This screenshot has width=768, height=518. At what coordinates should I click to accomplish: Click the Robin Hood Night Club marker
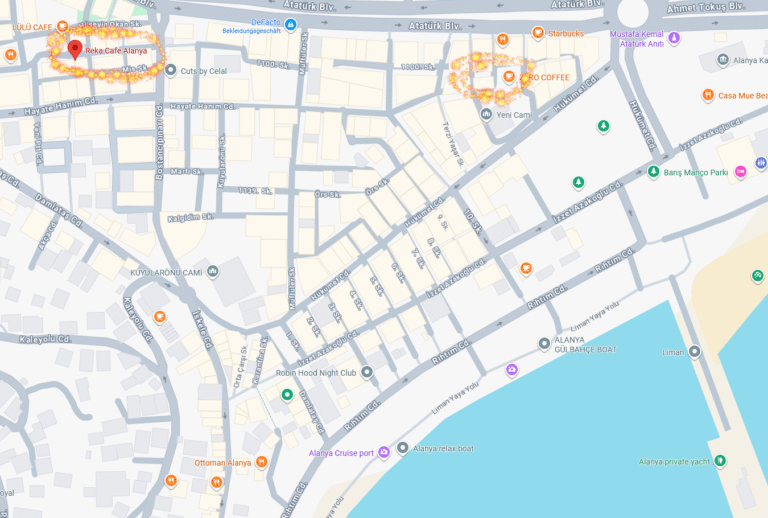366,372
